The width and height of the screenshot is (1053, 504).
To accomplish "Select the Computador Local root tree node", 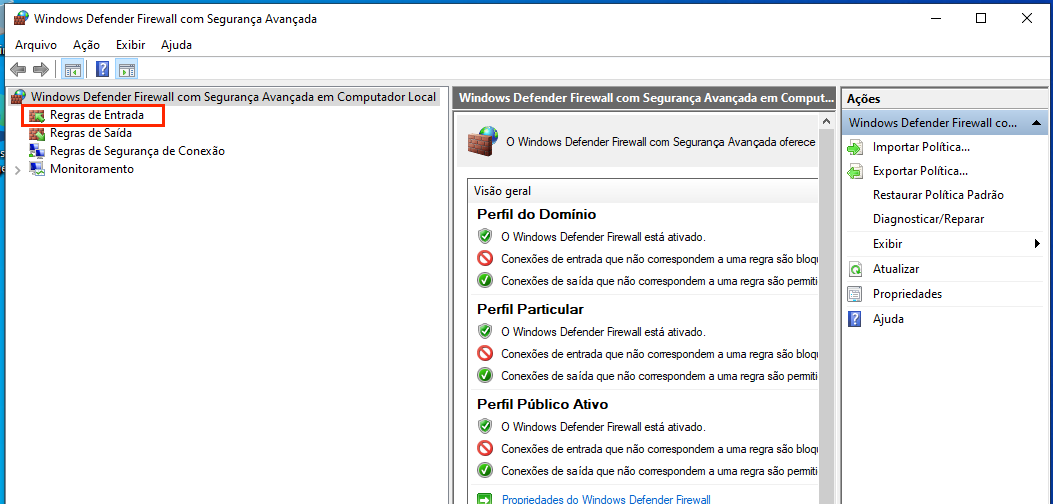I will pyautogui.click(x=234, y=97).
